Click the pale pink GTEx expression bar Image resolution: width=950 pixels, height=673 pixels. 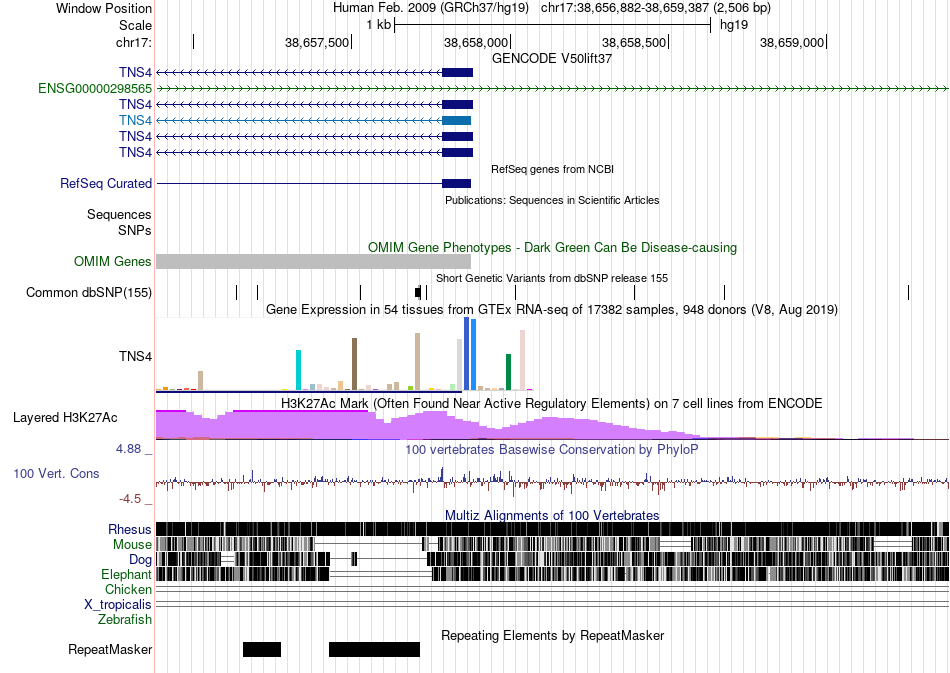point(522,360)
